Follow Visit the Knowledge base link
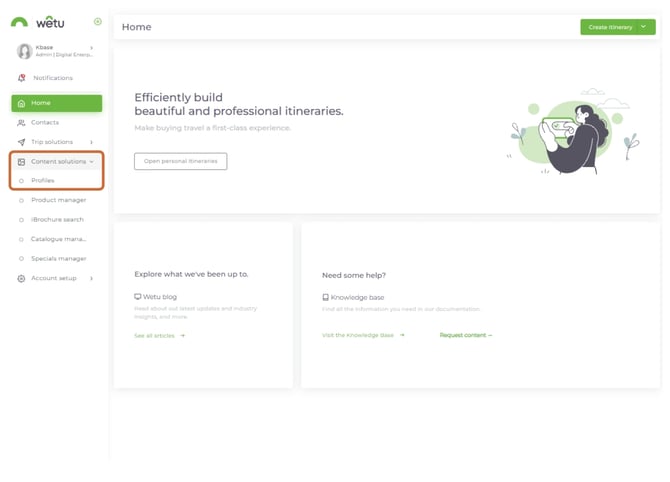Image resolution: width=670 pixels, height=482 pixels. pyautogui.click(x=363, y=335)
